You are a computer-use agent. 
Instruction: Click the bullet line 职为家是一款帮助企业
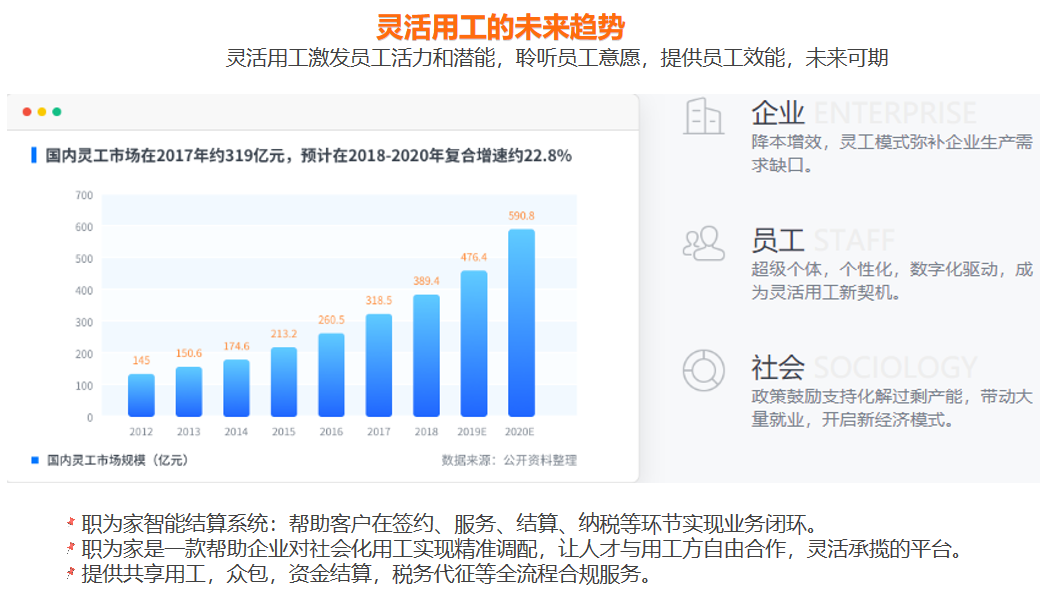[x=522, y=549]
